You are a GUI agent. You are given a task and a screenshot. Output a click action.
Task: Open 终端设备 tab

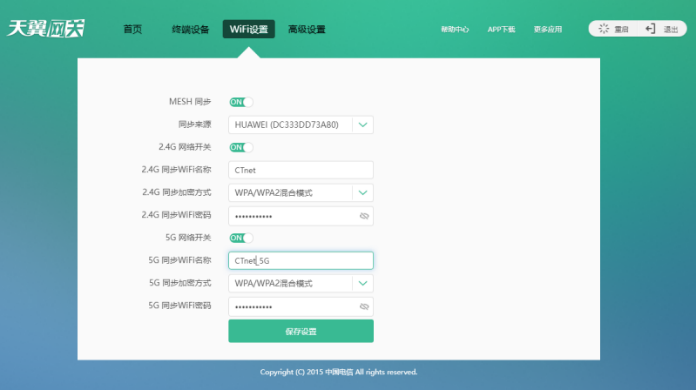pos(190,29)
